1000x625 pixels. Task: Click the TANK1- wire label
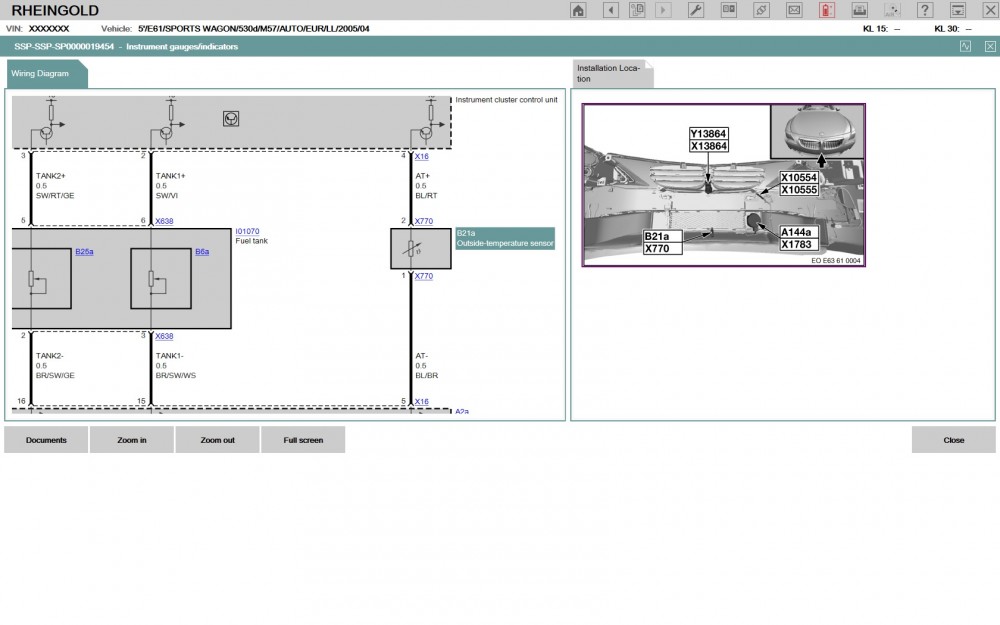point(169,356)
